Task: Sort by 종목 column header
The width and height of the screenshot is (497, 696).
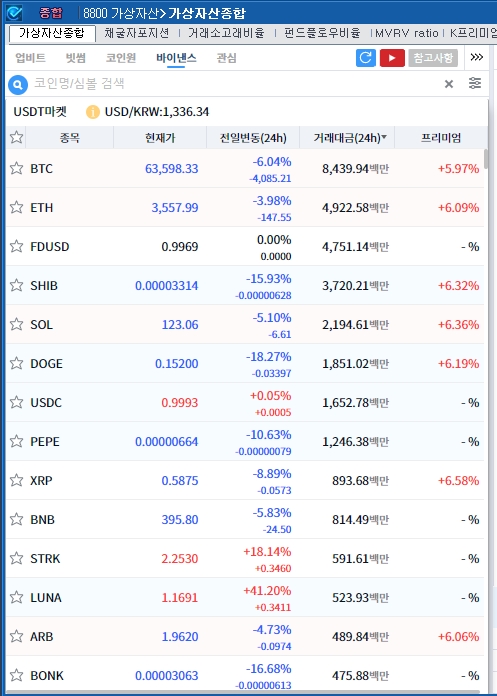Action: [x=70, y=138]
